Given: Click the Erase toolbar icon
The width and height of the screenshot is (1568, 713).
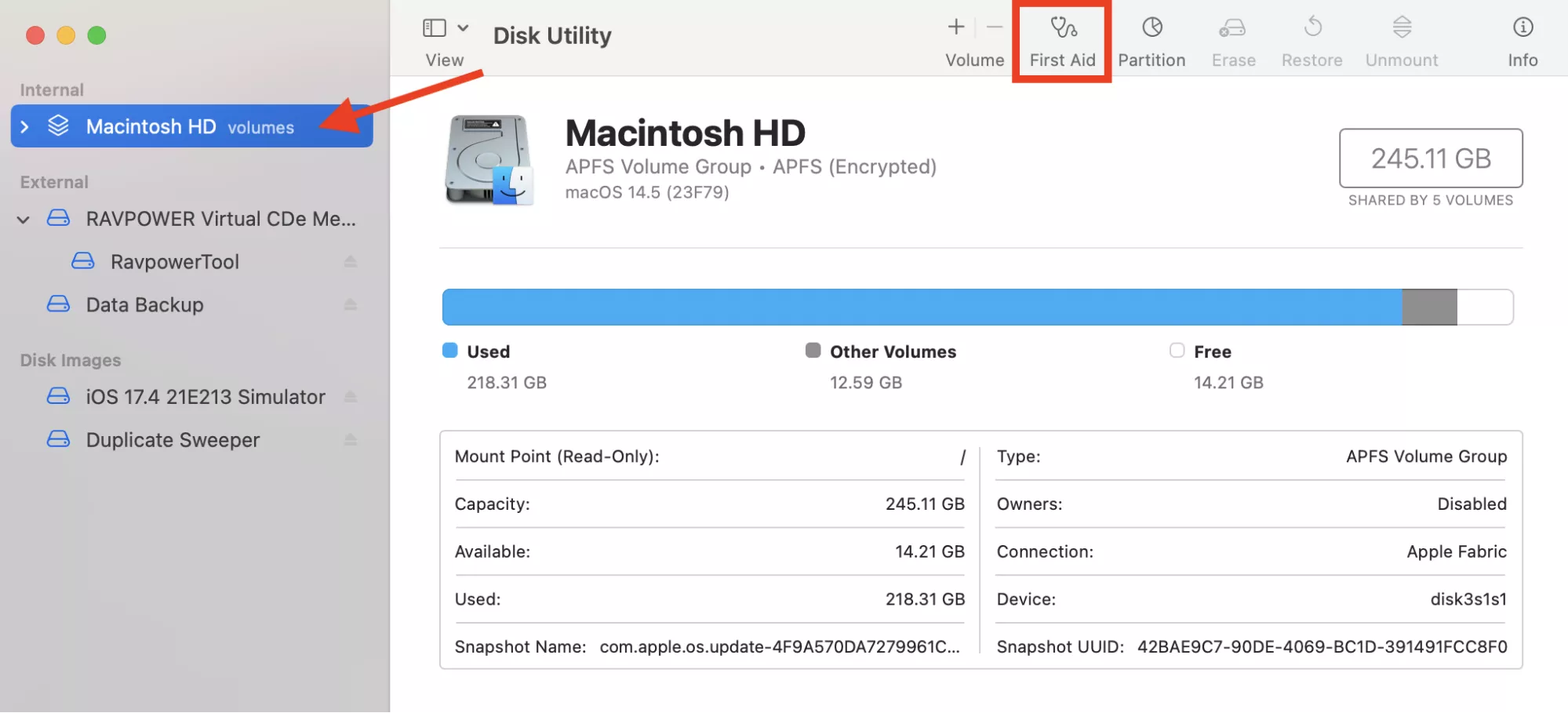Looking at the screenshot, I should (x=1232, y=37).
